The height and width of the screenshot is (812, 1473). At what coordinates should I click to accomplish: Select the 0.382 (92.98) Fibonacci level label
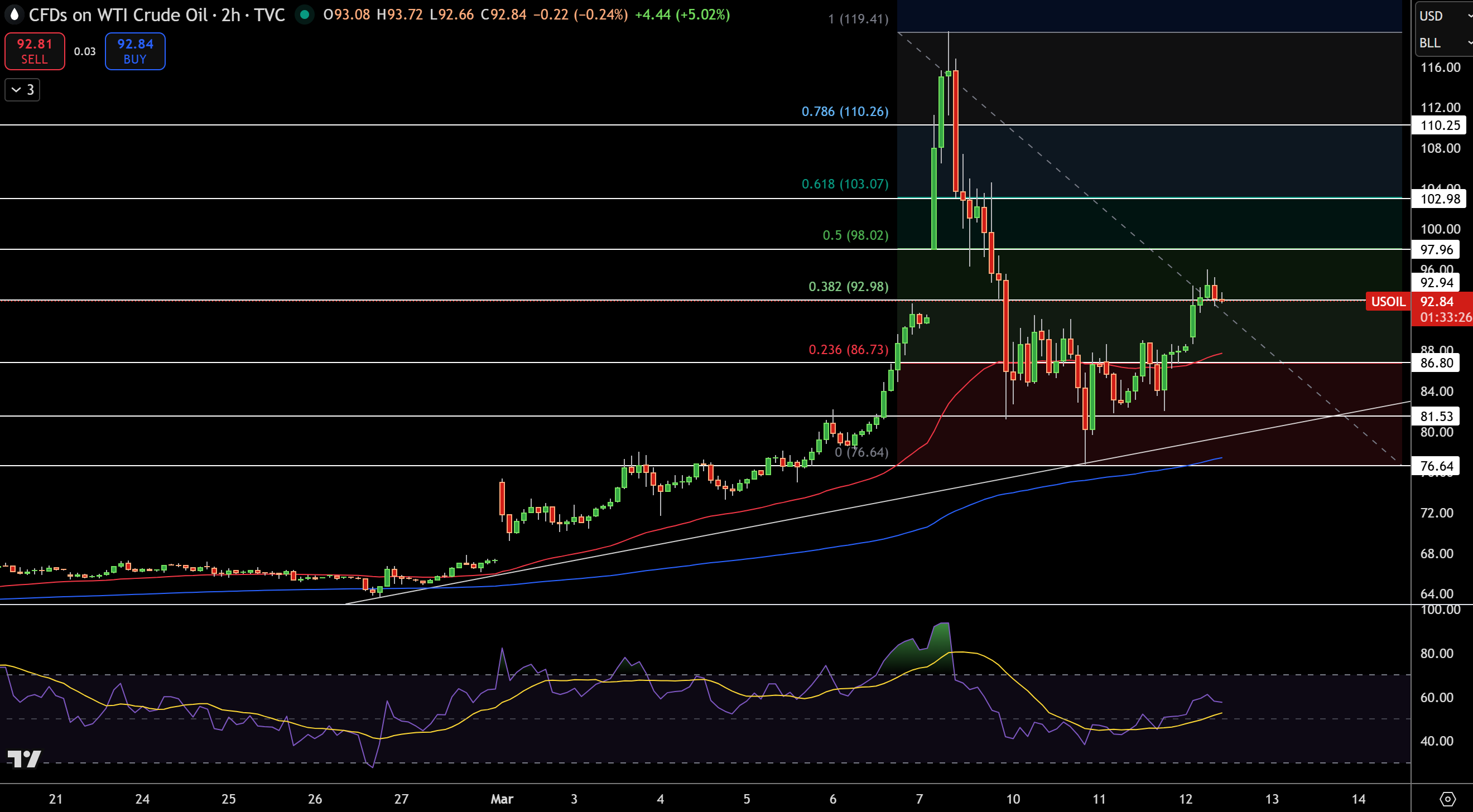(848, 286)
